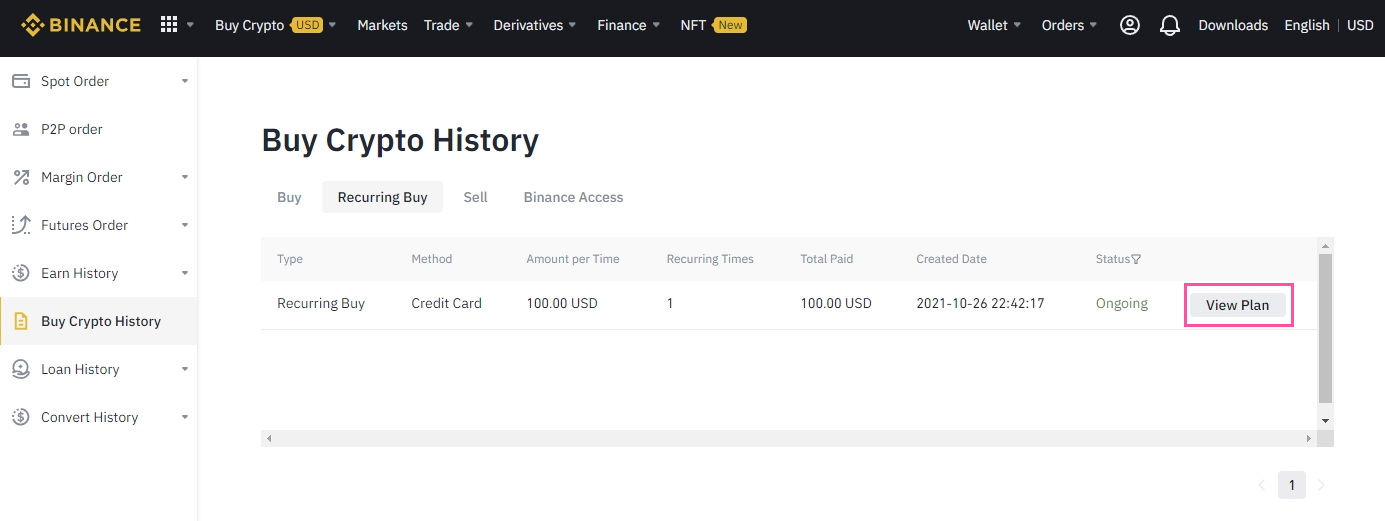This screenshot has width=1385, height=521.
Task: Select page 1 in pagination
Action: point(1291,485)
